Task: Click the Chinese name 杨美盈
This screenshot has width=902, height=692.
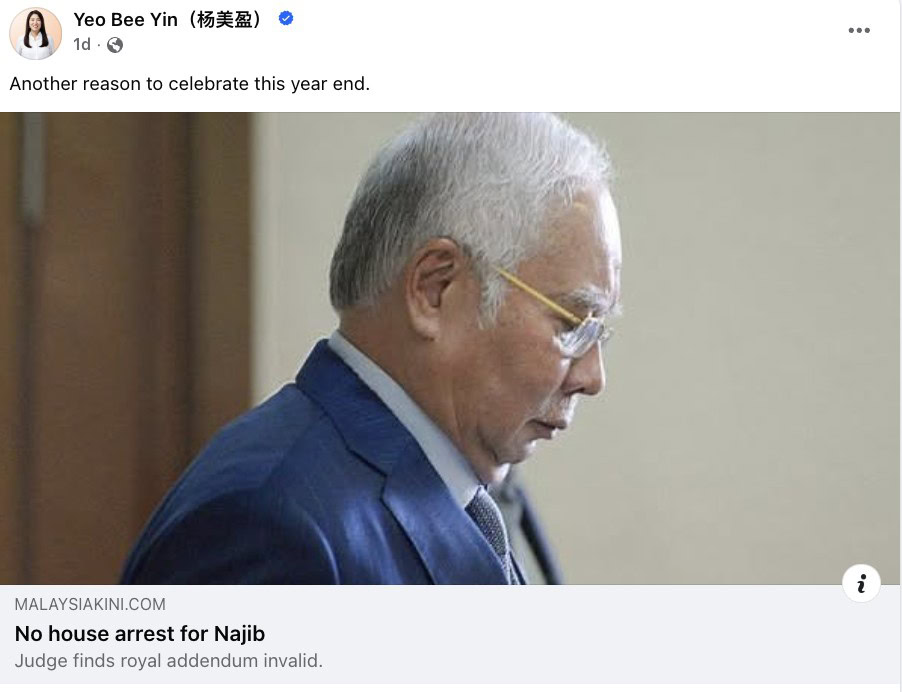Action: (224, 20)
